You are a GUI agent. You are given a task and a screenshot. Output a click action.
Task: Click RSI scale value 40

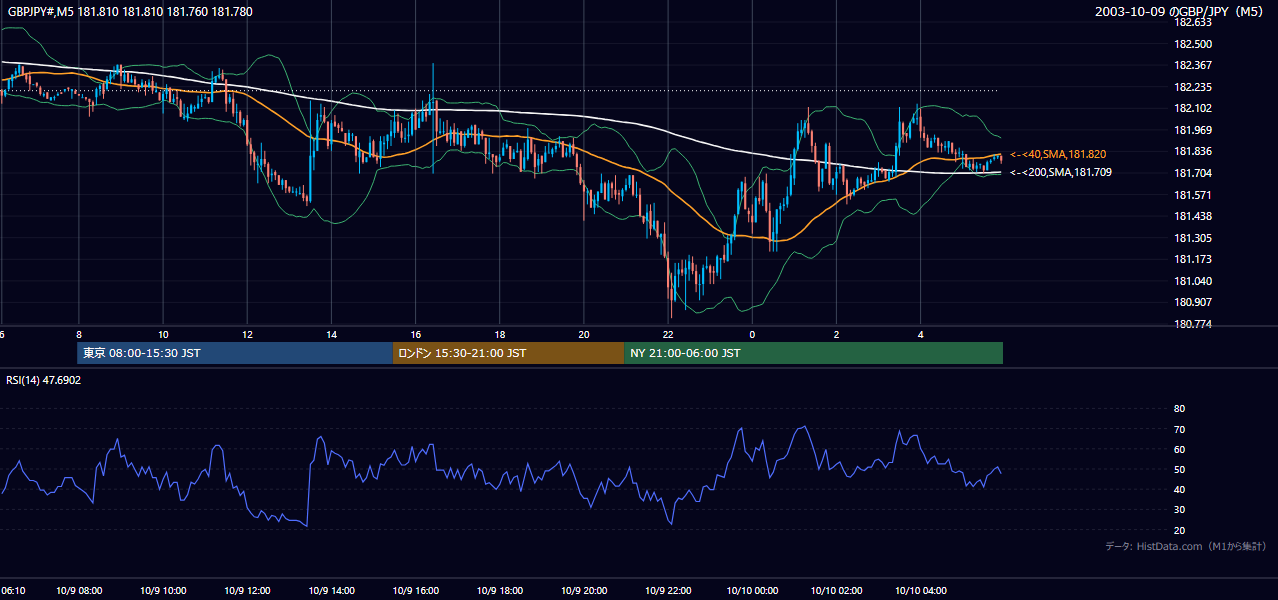(1179, 489)
